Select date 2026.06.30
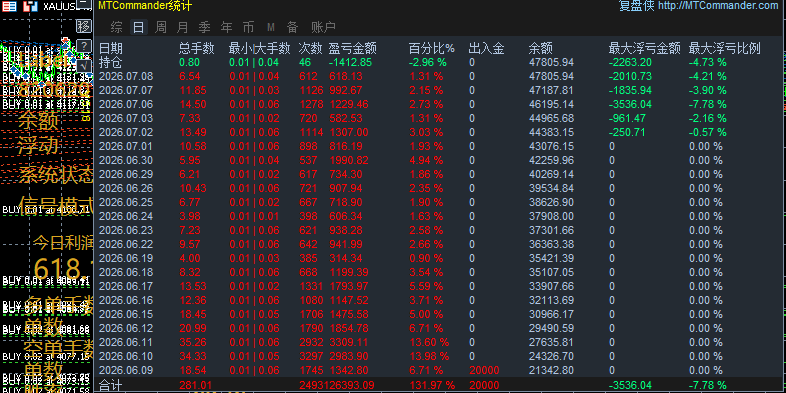This screenshot has height=393, width=786. tap(126, 160)
